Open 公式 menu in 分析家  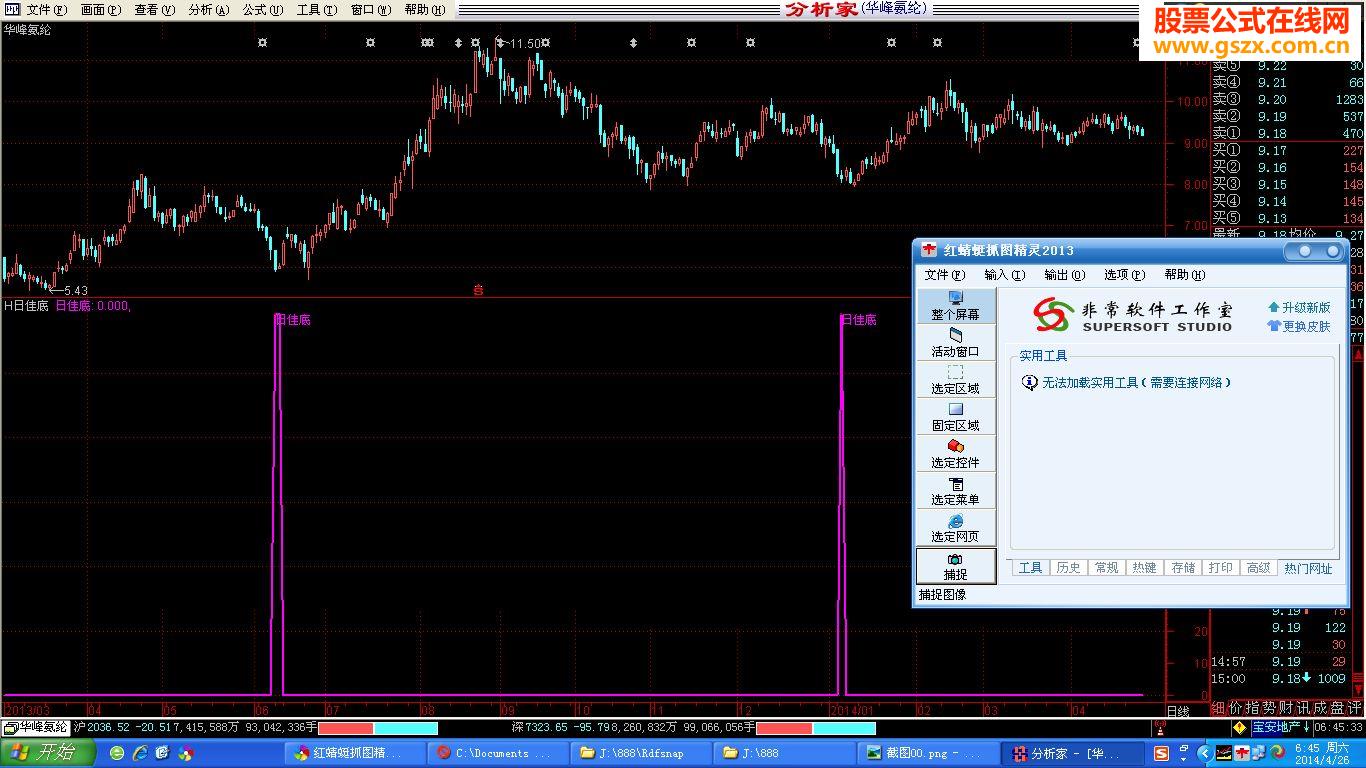[x=263, y=10]
